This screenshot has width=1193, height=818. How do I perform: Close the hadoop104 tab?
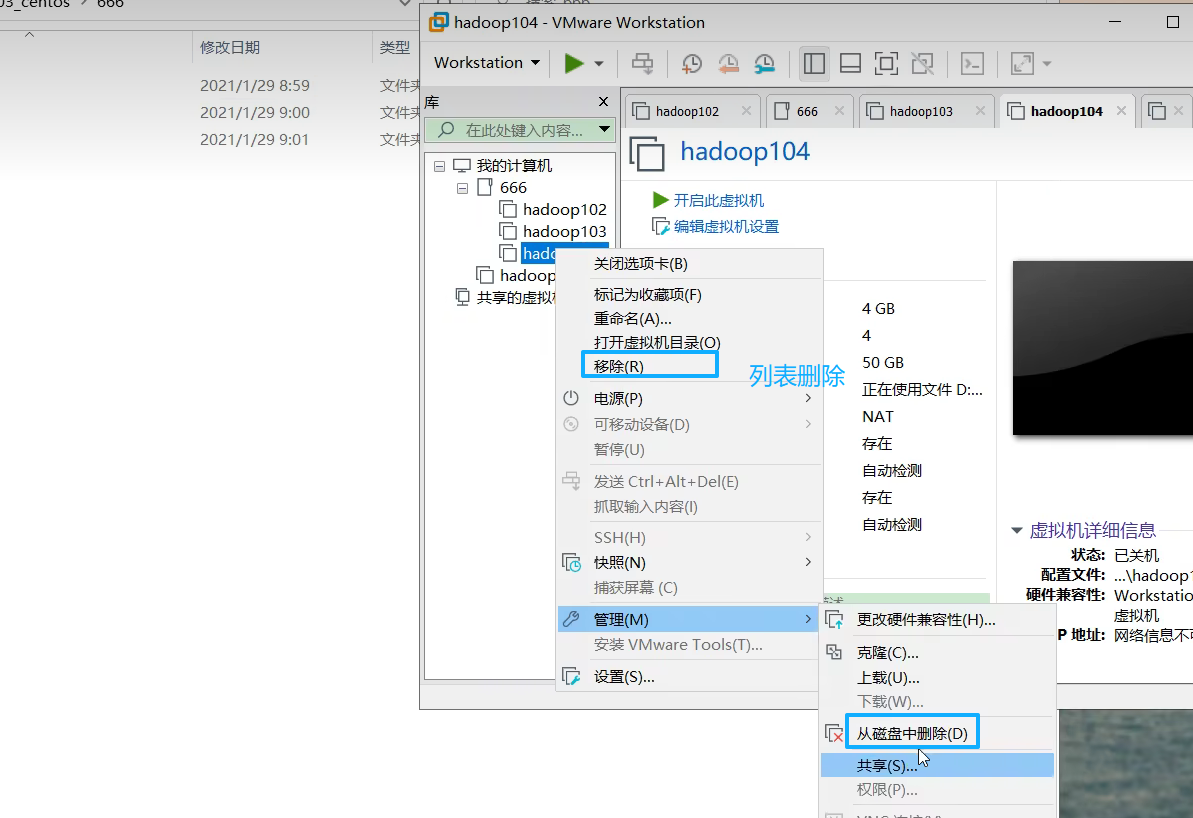click(x=1121, y=111)
